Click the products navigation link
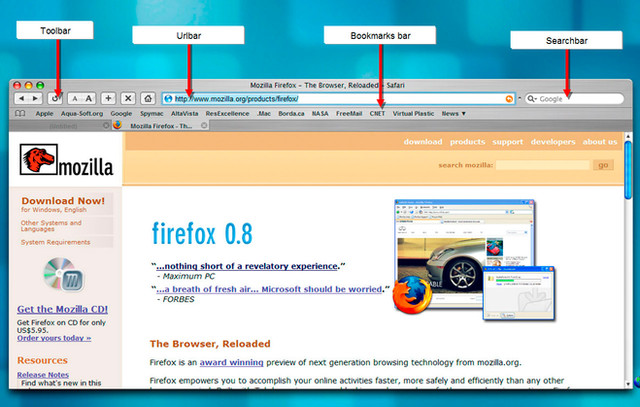 (467, 142)
